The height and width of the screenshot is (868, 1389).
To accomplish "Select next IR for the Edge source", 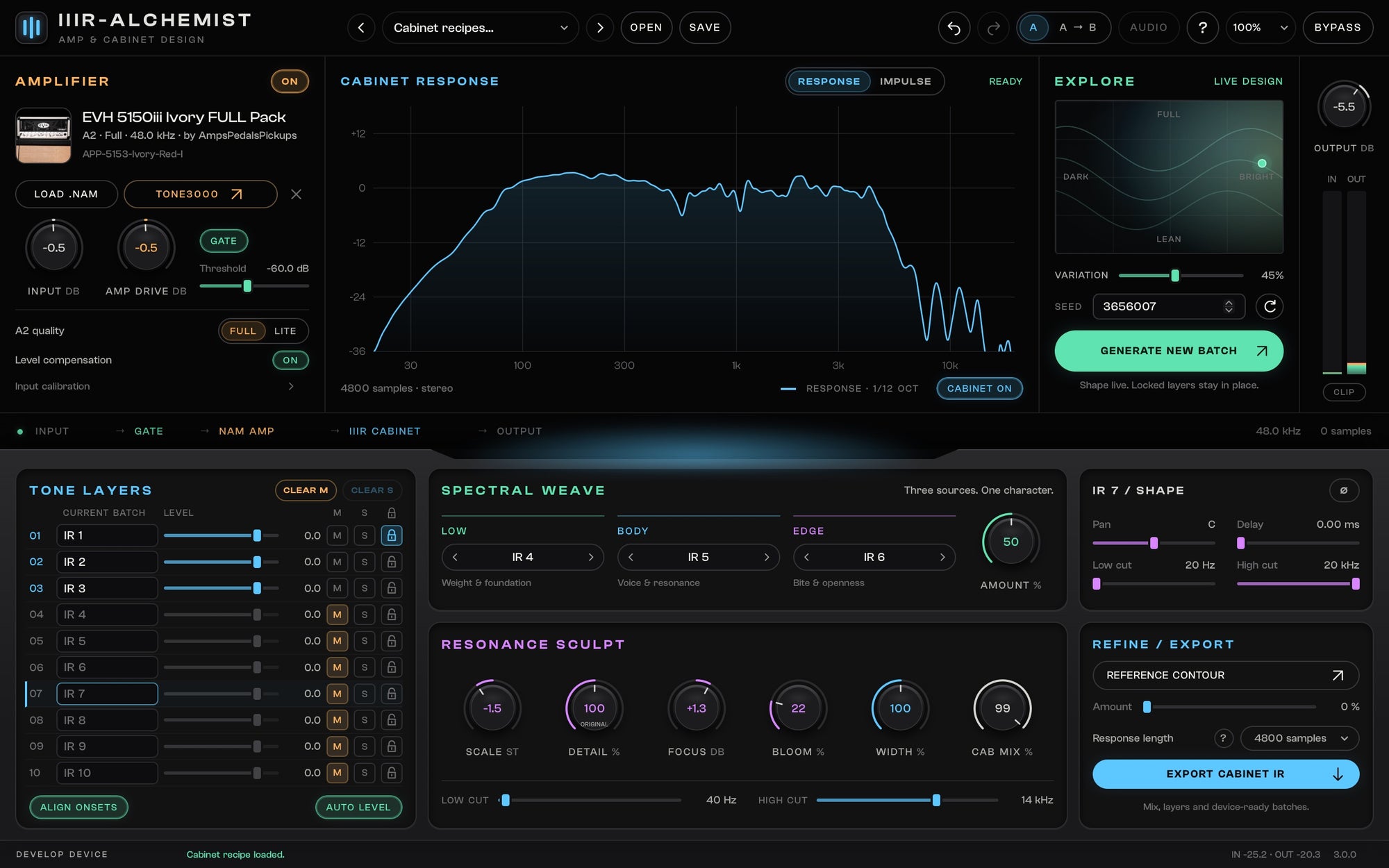I will (x=942, y=557).
